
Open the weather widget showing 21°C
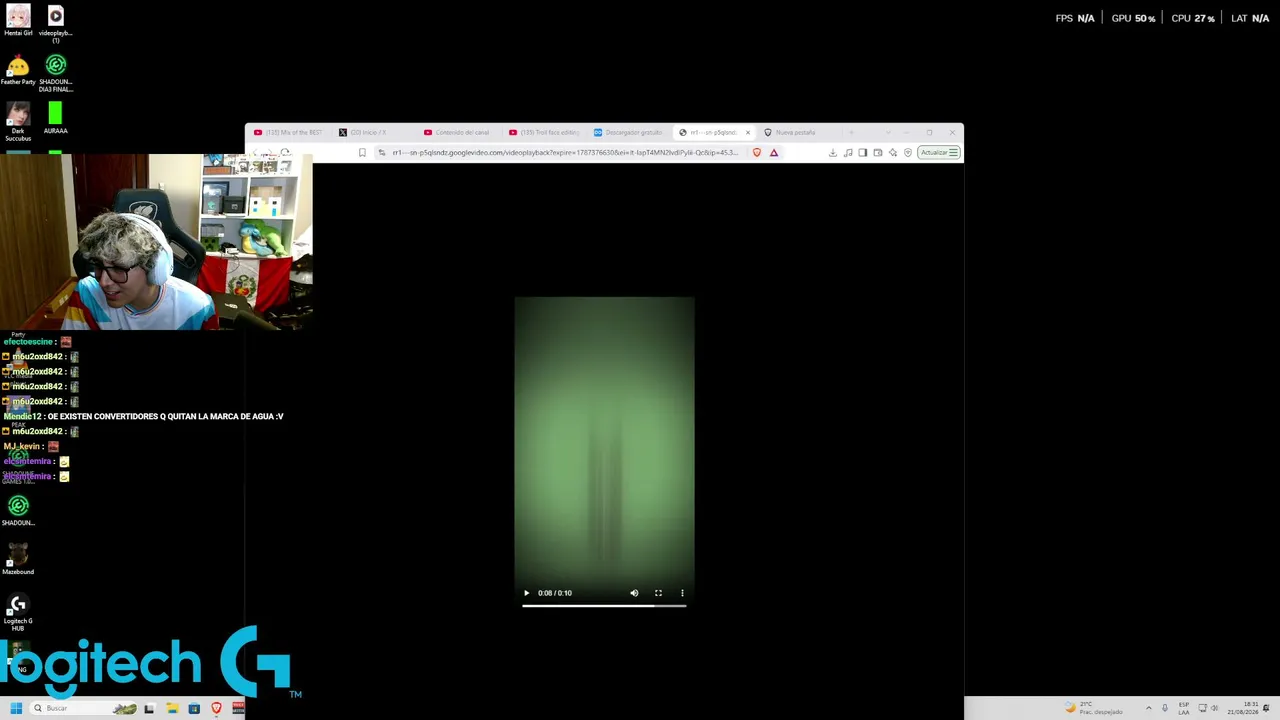click(1094, 708)
